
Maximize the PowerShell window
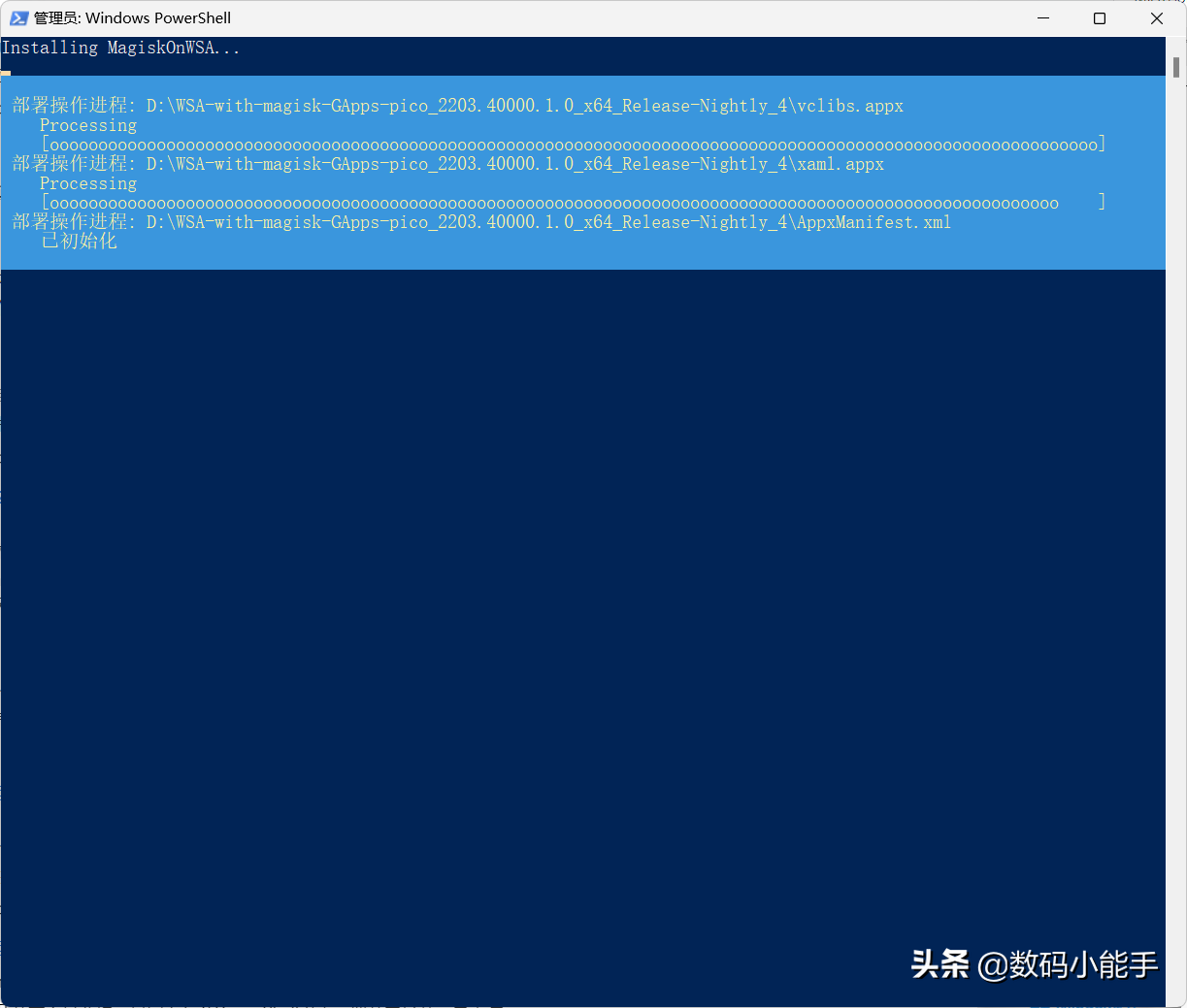click(1100, 18)
